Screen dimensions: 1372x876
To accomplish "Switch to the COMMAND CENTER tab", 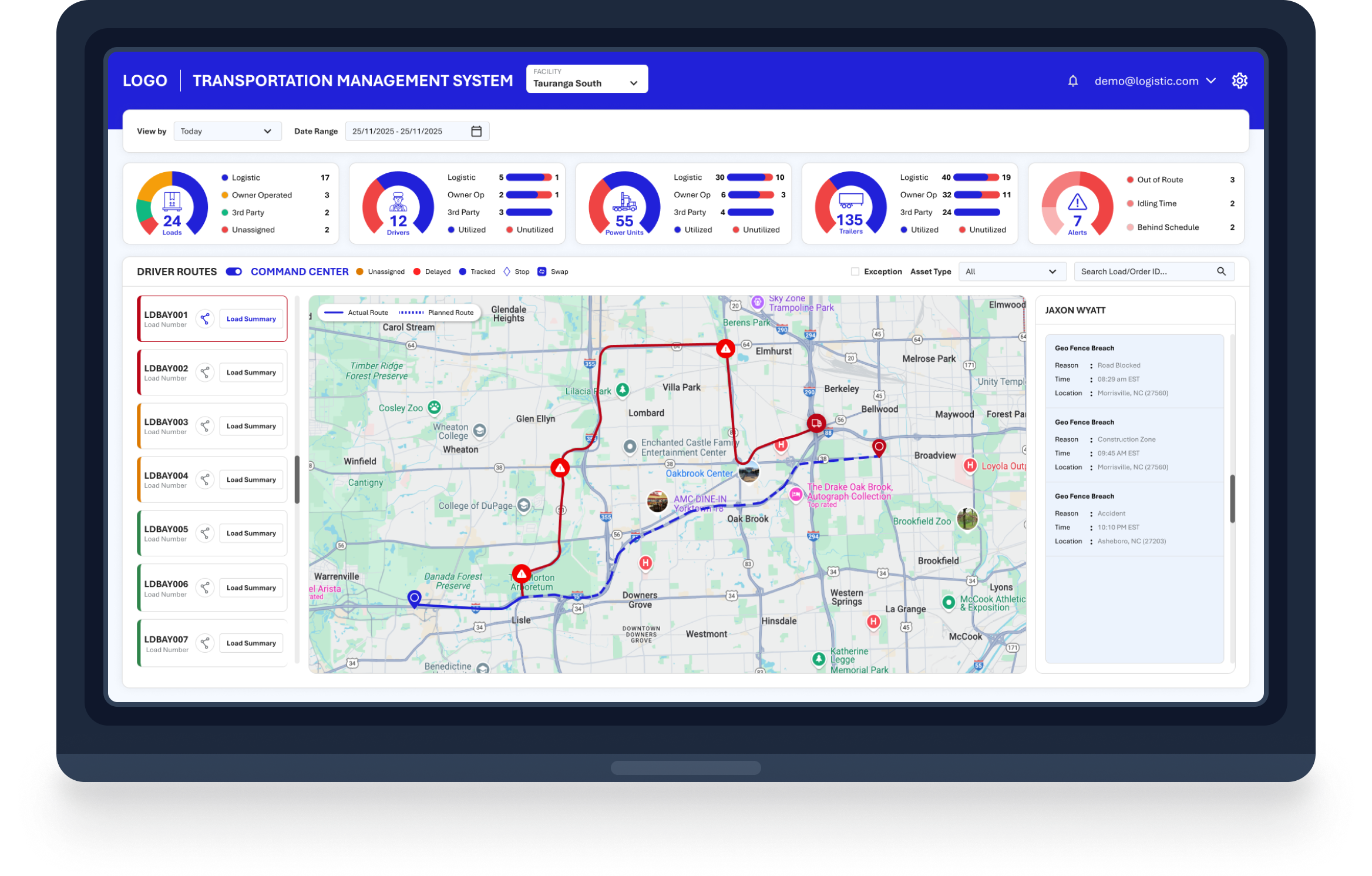I will [x=300, y=271].
